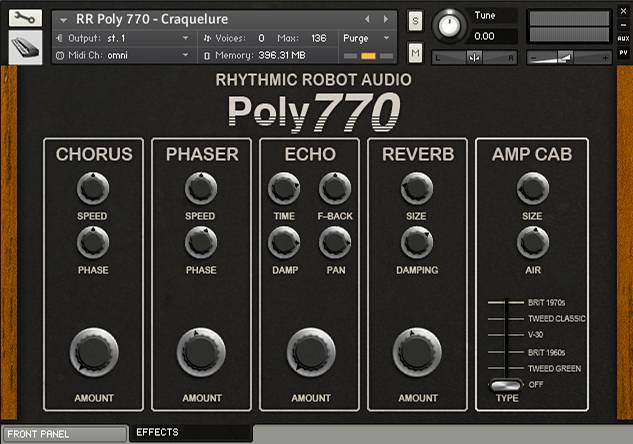
Task: Click the Echo Damp knob
Action: 284,243
